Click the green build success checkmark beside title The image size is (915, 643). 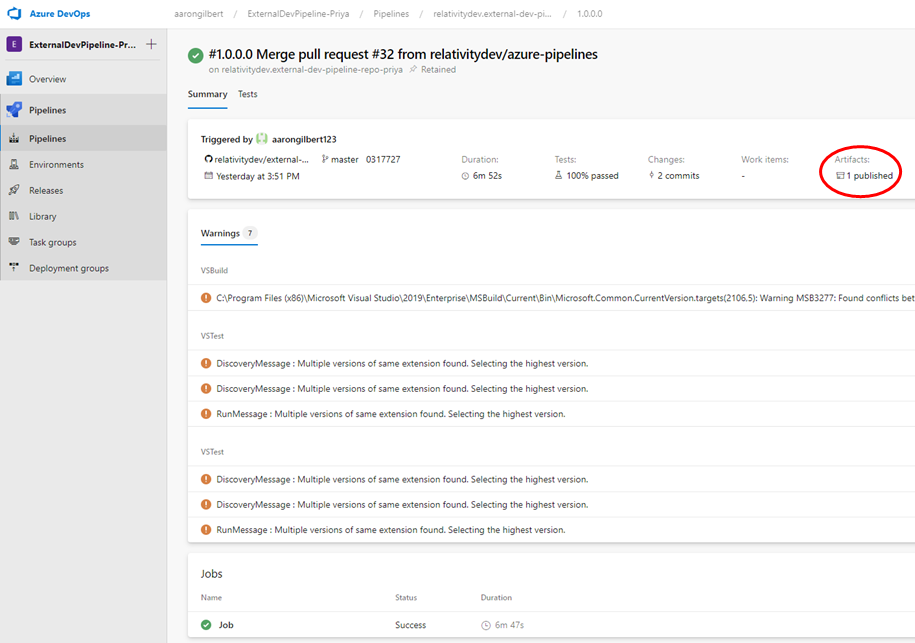click(x=195, y=55)
